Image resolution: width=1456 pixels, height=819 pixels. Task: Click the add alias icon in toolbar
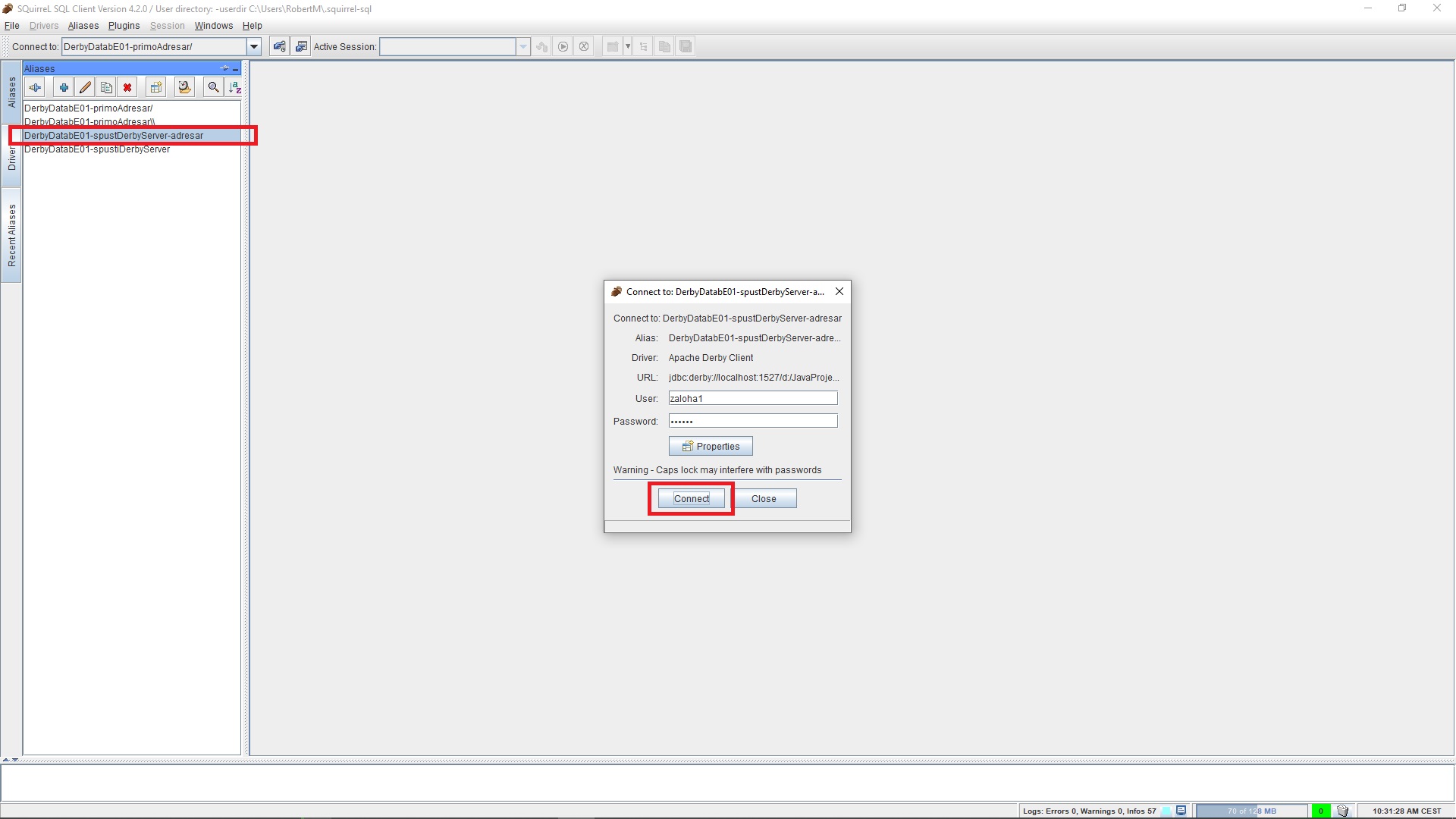click(64, 87)
